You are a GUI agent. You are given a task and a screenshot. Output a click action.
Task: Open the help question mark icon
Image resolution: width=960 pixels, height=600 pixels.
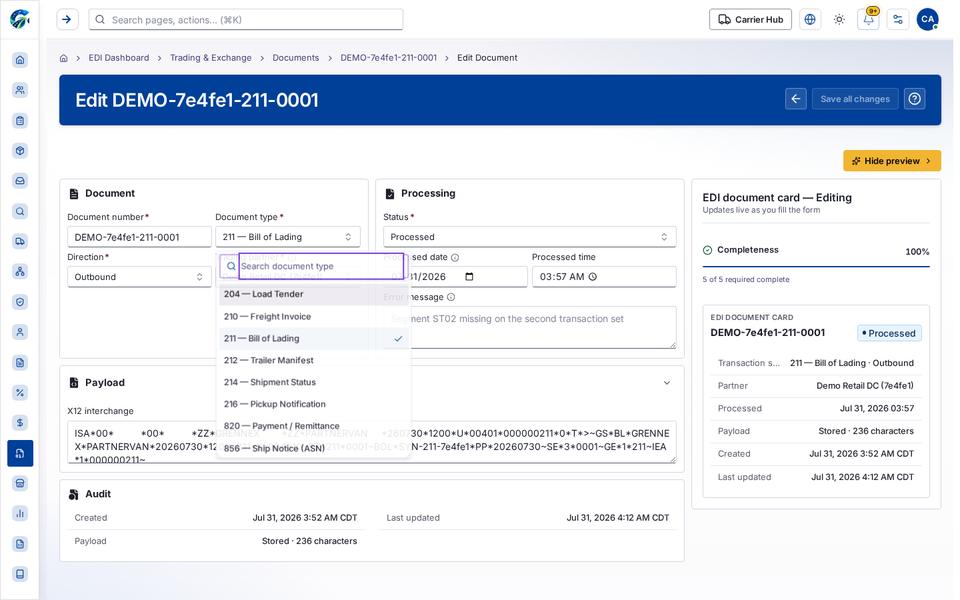[x=914, y=99]
